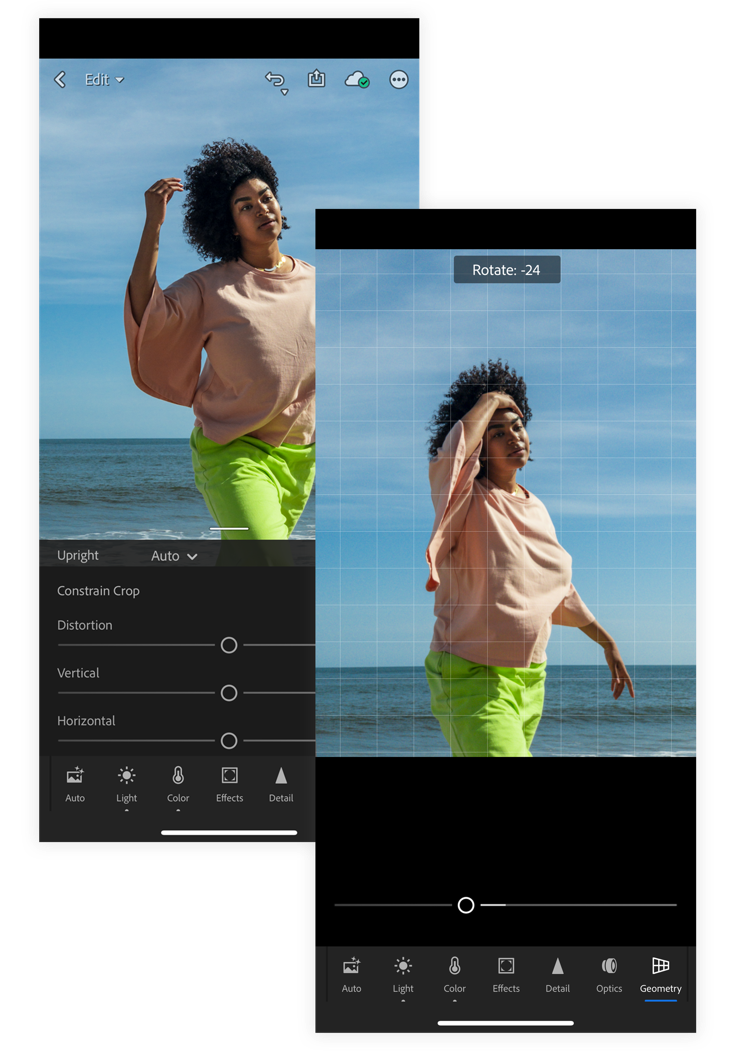Select Effects tool in right phone toolbar

506,975
